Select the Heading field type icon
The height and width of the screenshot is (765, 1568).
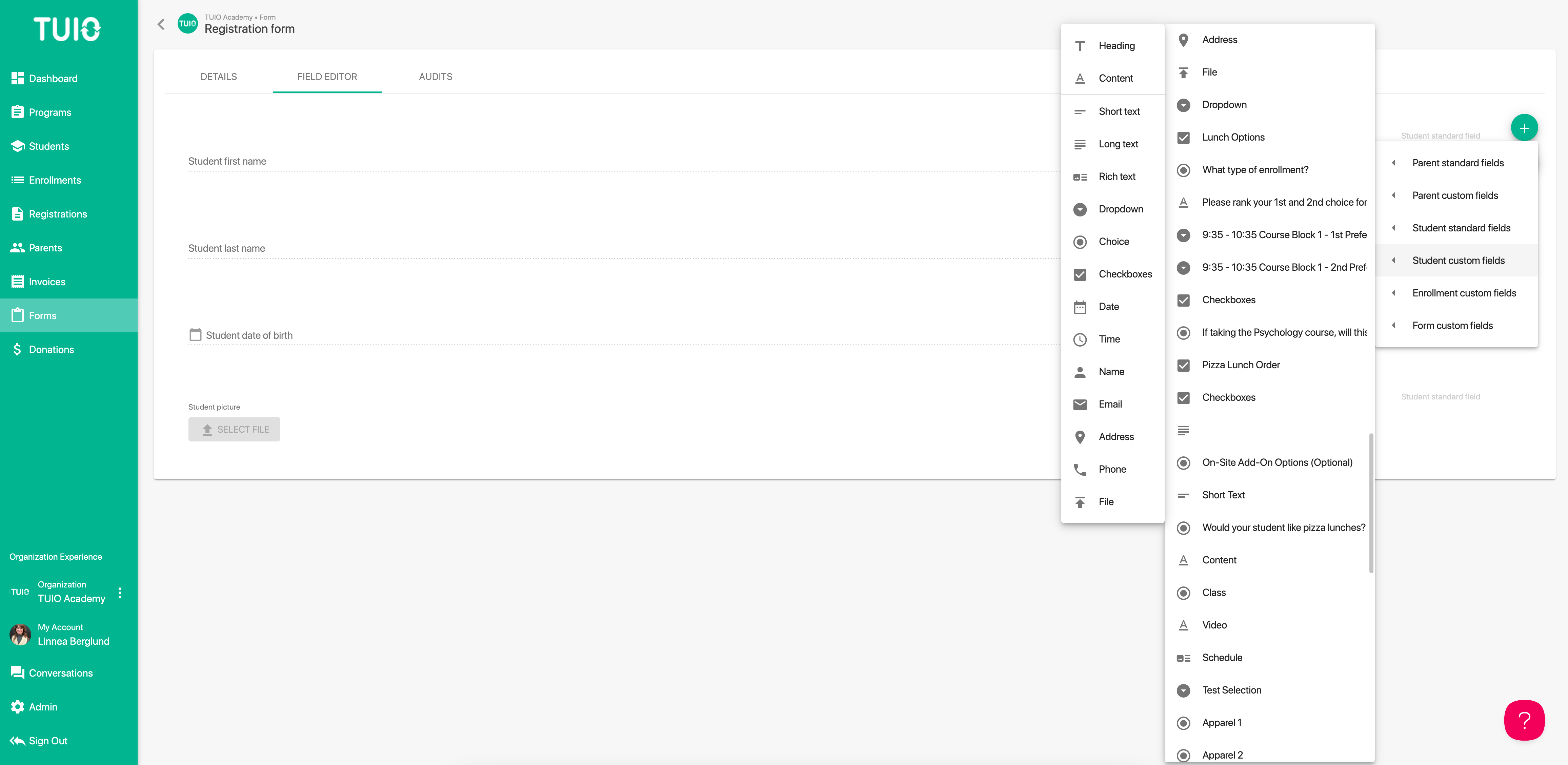(1080, 46)
